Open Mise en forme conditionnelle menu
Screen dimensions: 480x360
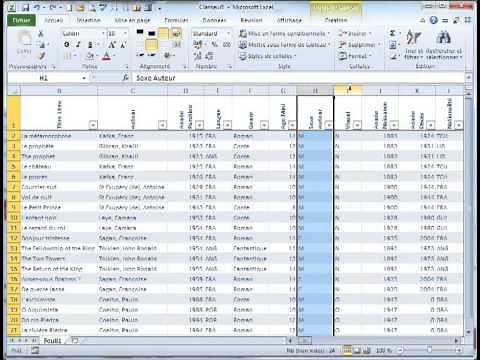pos(284,33)
